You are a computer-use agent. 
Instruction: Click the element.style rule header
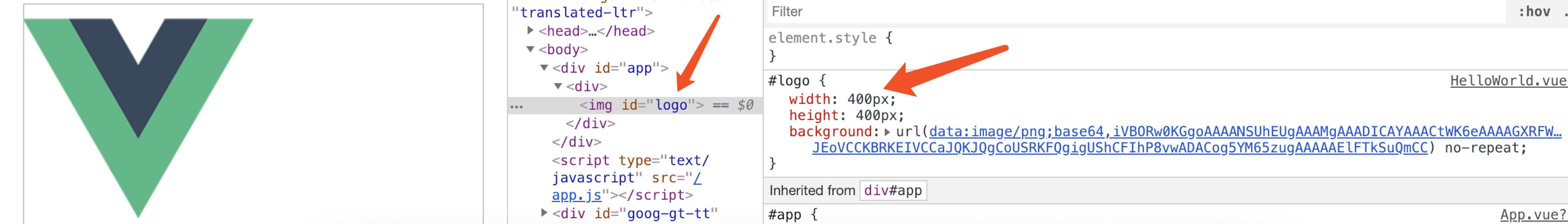[x=822, y=38]
